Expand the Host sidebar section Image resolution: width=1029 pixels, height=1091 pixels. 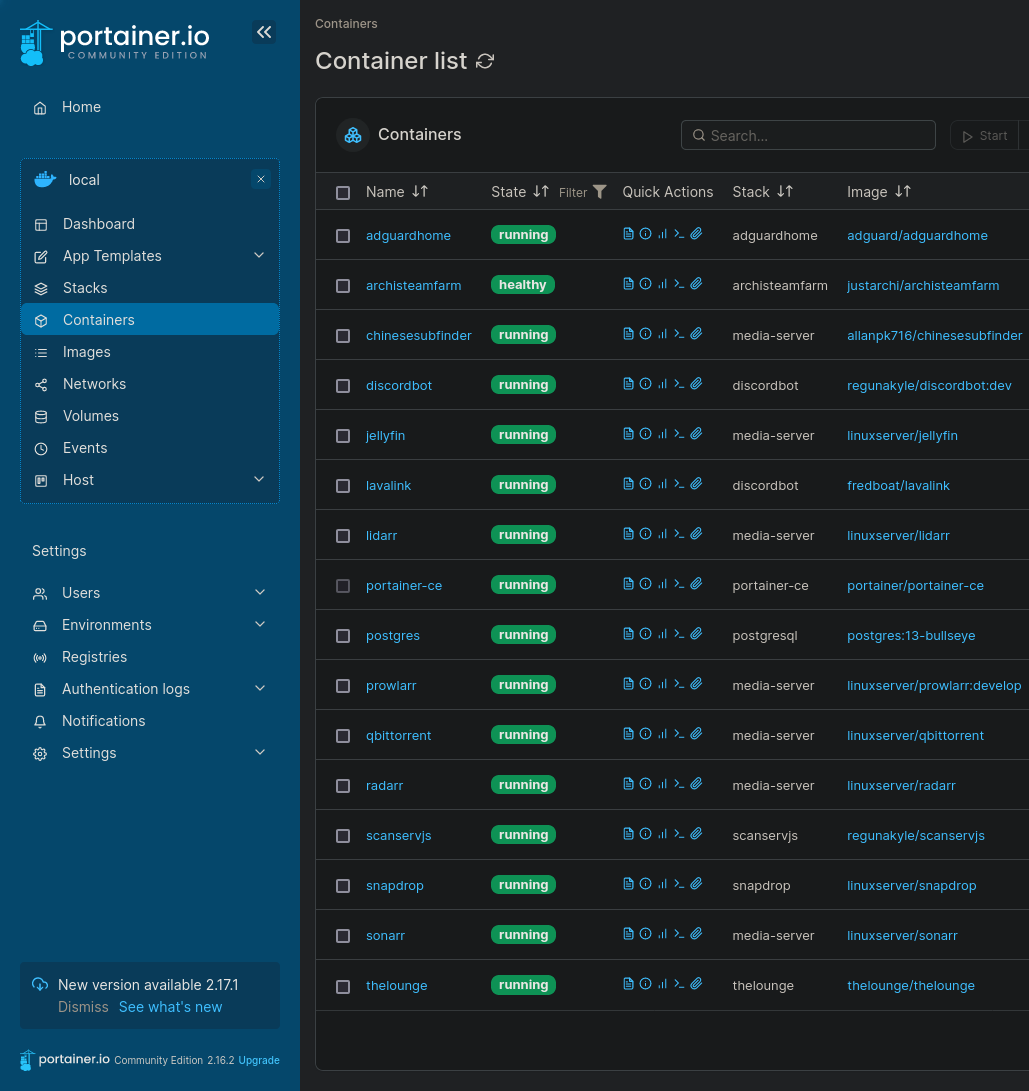tap(78, 479)
